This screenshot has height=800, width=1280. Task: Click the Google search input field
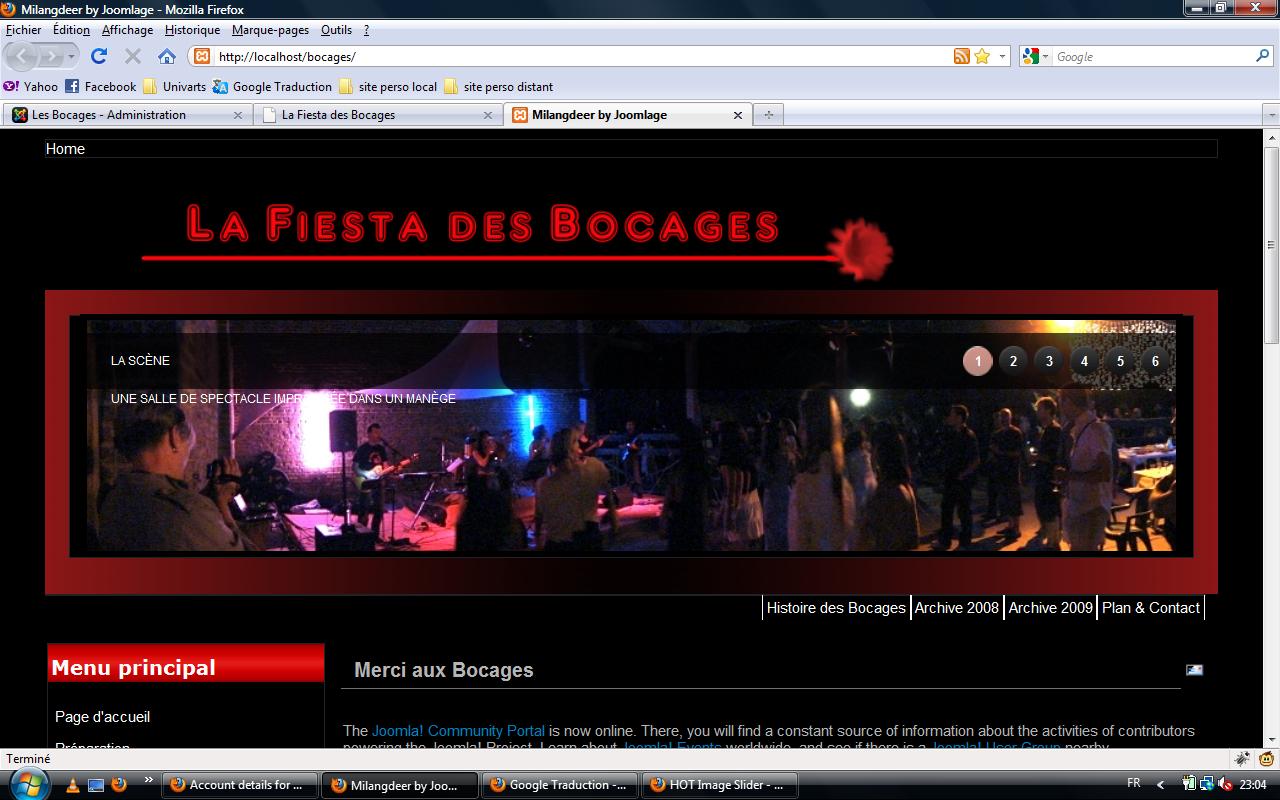(x=1150, y=57)
